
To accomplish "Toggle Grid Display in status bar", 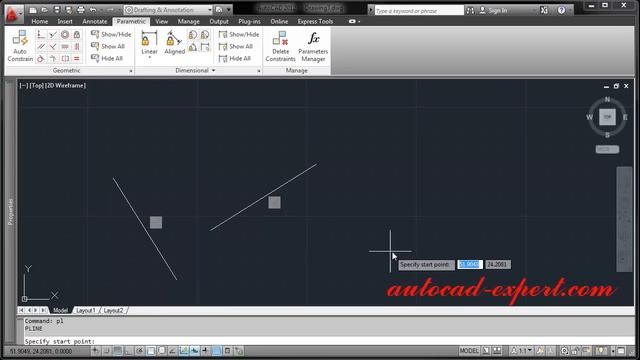I will click(118, 351).
